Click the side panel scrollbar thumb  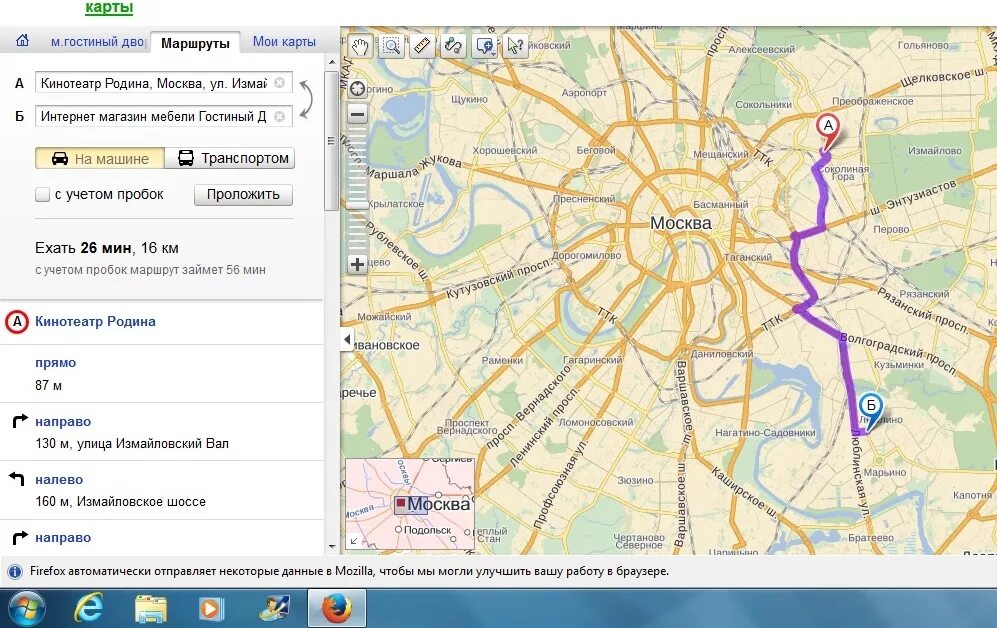click(x=332, y=140)
